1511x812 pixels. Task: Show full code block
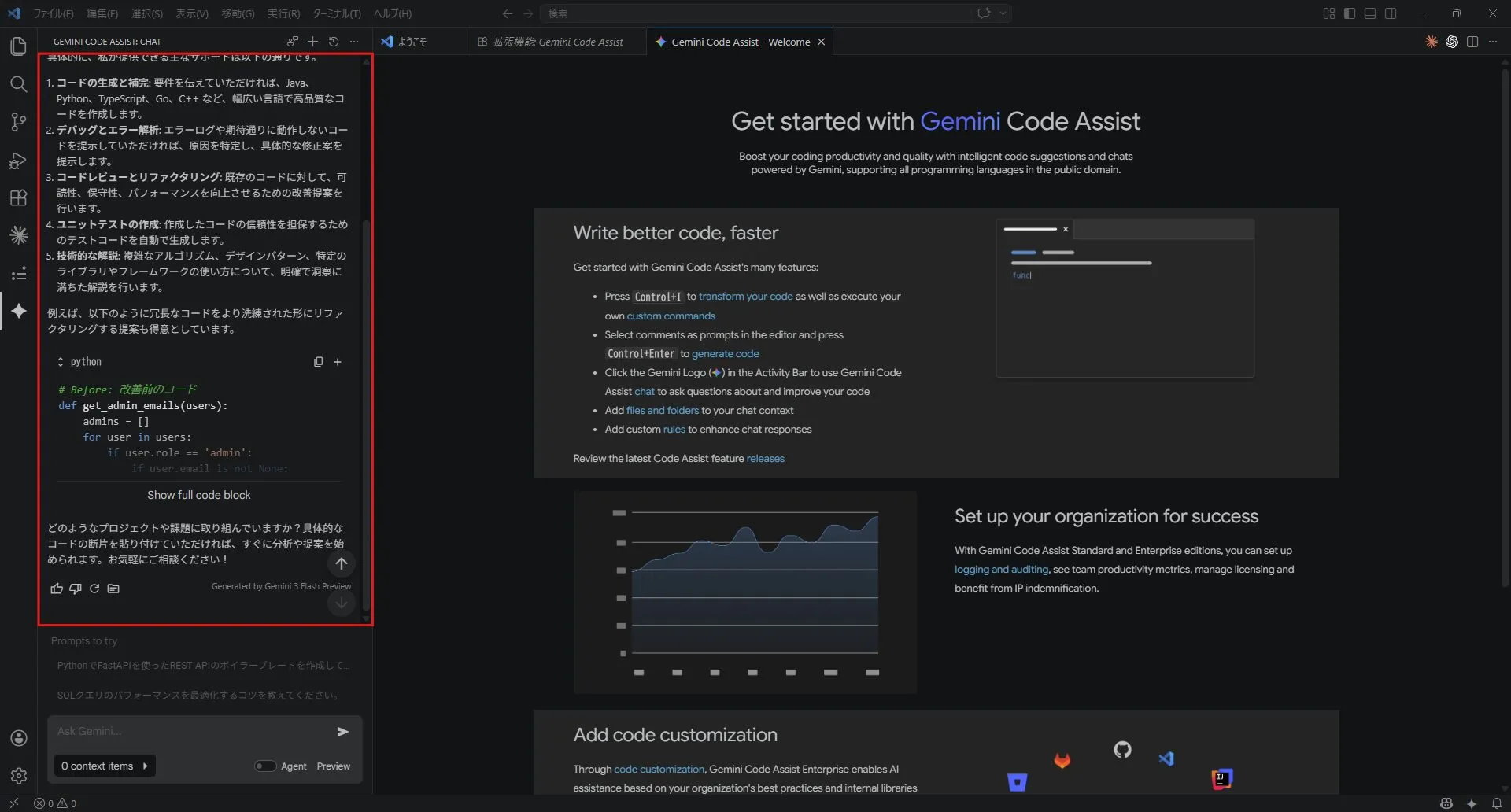199,495
